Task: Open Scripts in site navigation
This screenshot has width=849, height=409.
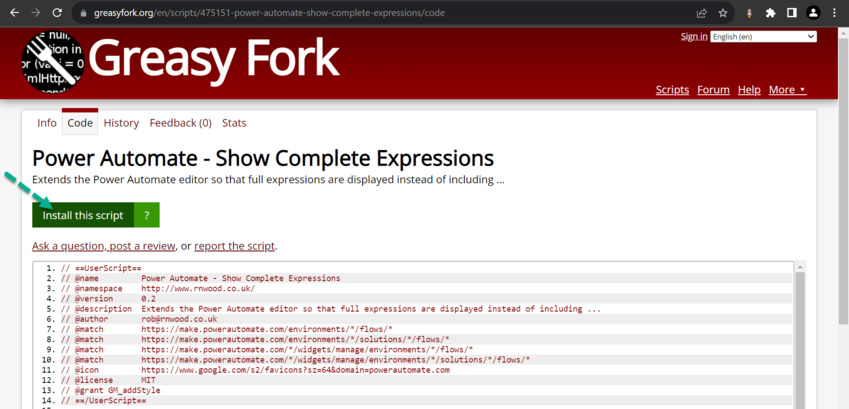Action: tap(672, 90)
